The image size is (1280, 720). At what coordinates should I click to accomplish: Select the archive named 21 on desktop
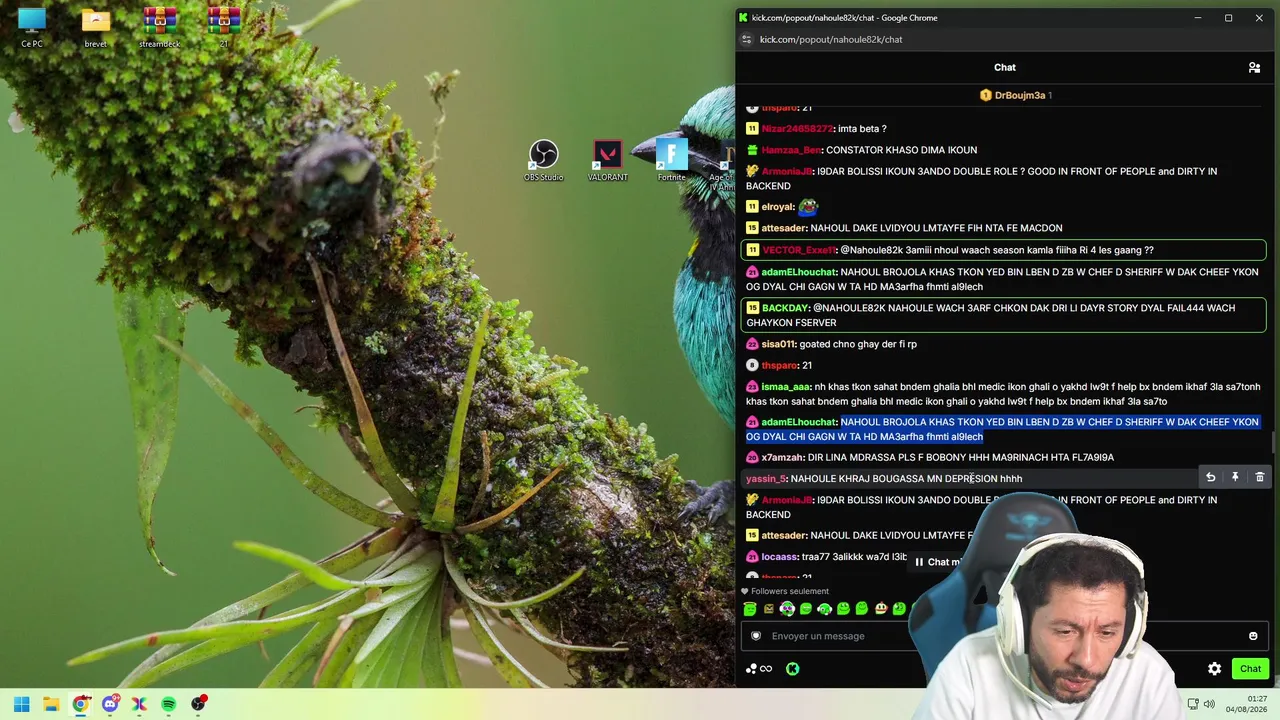(x=224, y=28)
